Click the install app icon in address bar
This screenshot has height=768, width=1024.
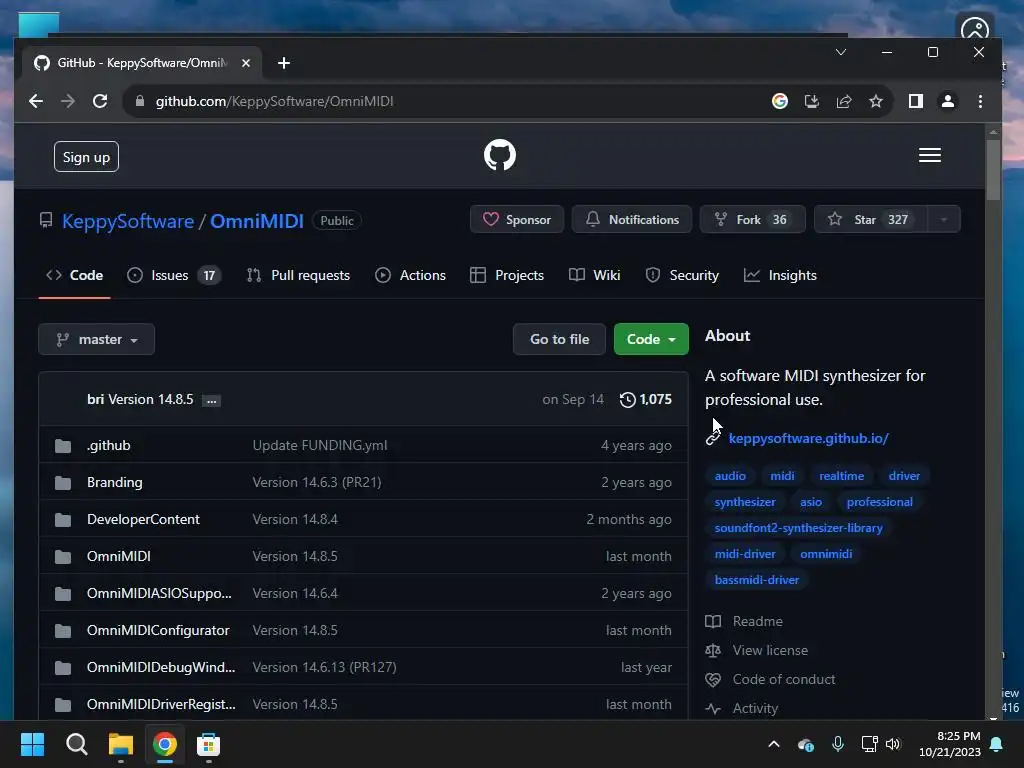[x=812, y=101]
